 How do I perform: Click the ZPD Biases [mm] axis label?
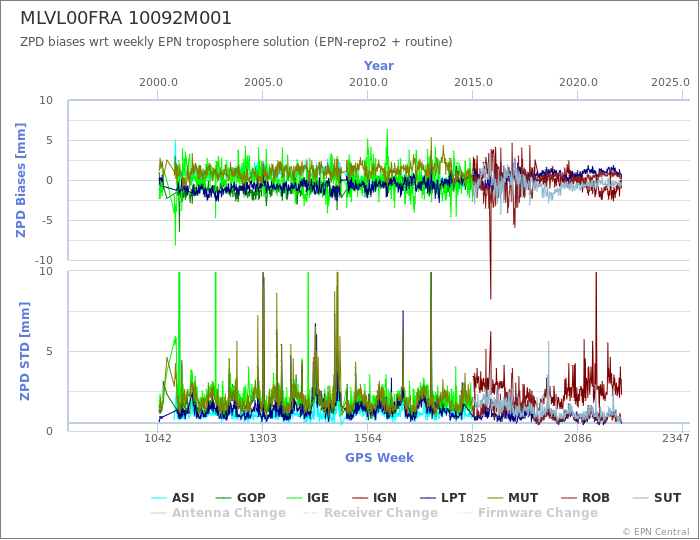(21, 180)
